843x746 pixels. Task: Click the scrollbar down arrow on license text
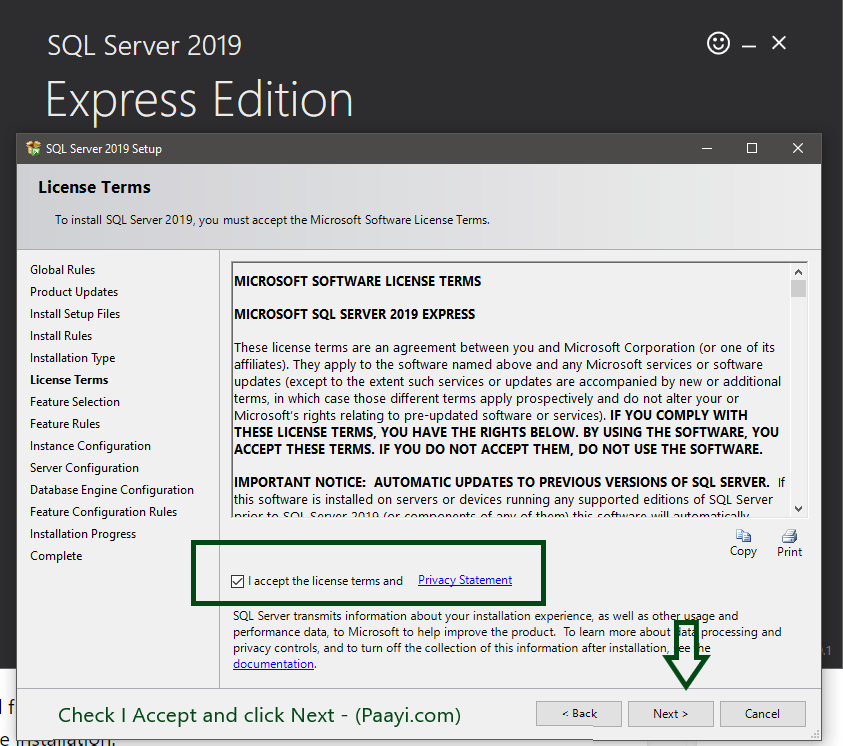click(798, 508)
